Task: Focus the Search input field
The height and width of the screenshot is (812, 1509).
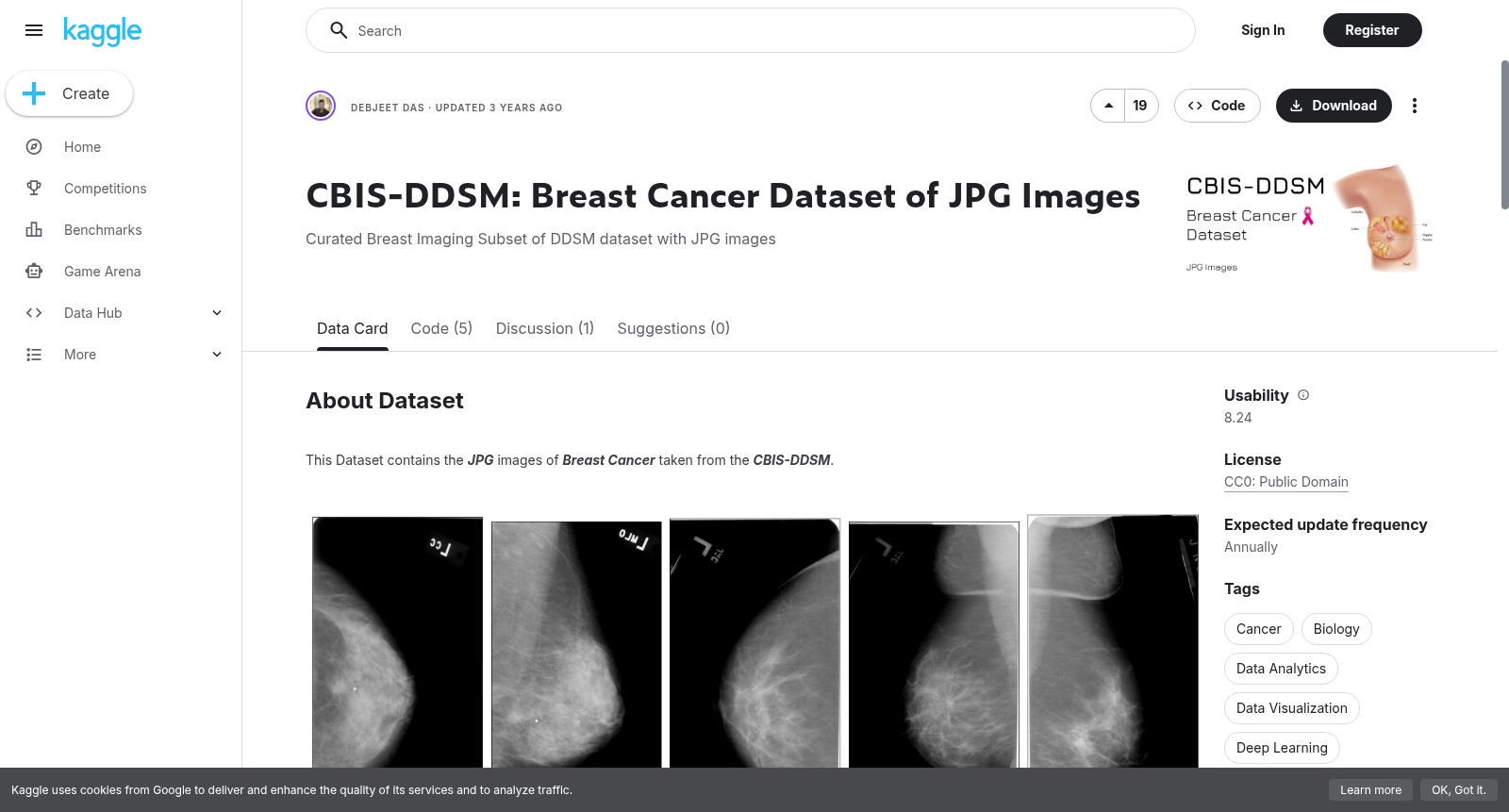Action: (751, 30)
